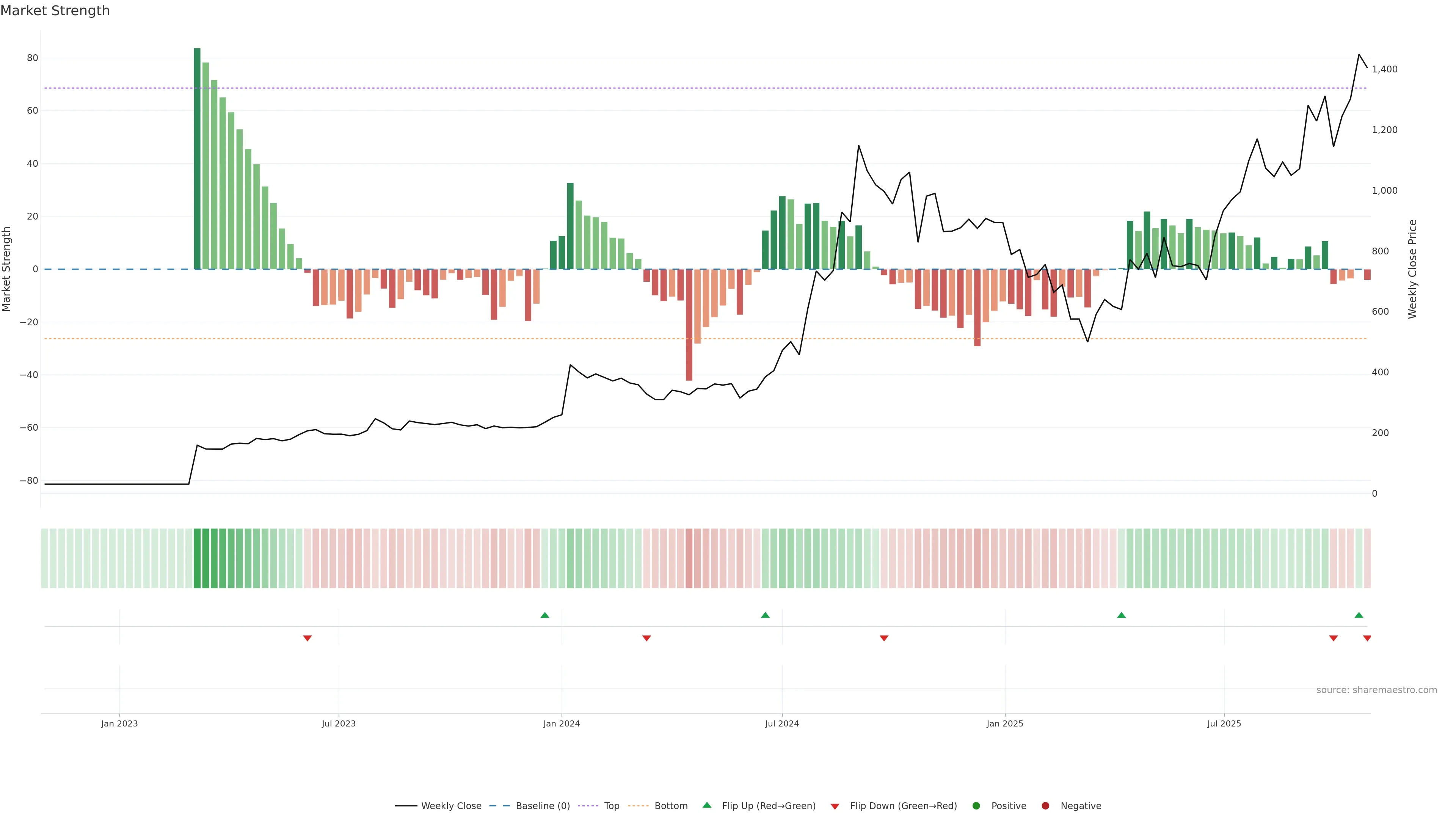Image resolution: width=1456 pixels, height=819 pixels.
Task: Click the deepest red bar reaching below −40
Action: coord(689,325)
